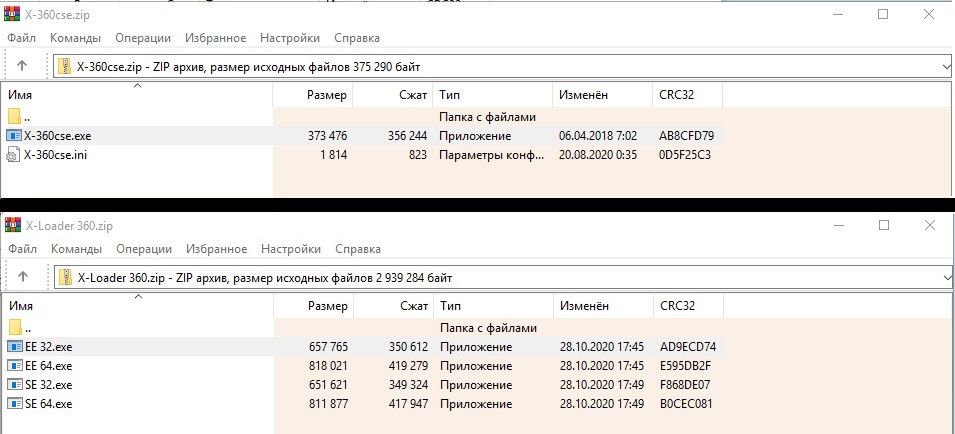Open Избранное menu in X-360cse.zip window
Image resolution: width=955 pixels, height=434 pixels.
click(216, 38)
